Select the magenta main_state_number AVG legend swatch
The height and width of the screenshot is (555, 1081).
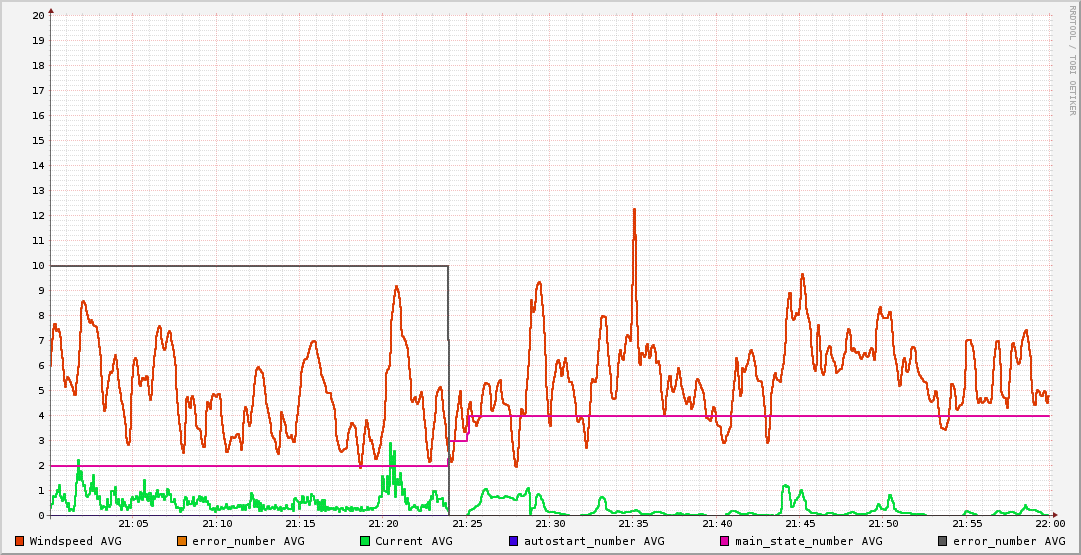(x=725, y=541)
